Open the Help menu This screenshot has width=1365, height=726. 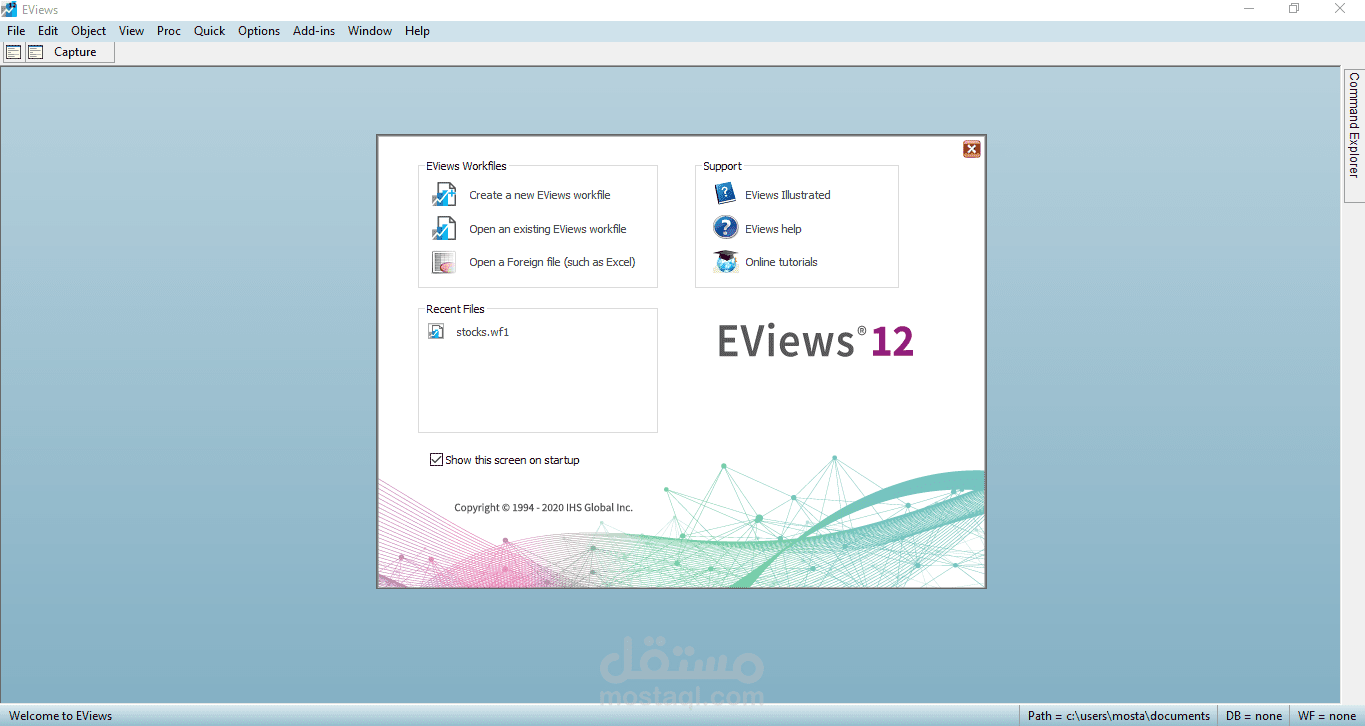pos(418,31)
